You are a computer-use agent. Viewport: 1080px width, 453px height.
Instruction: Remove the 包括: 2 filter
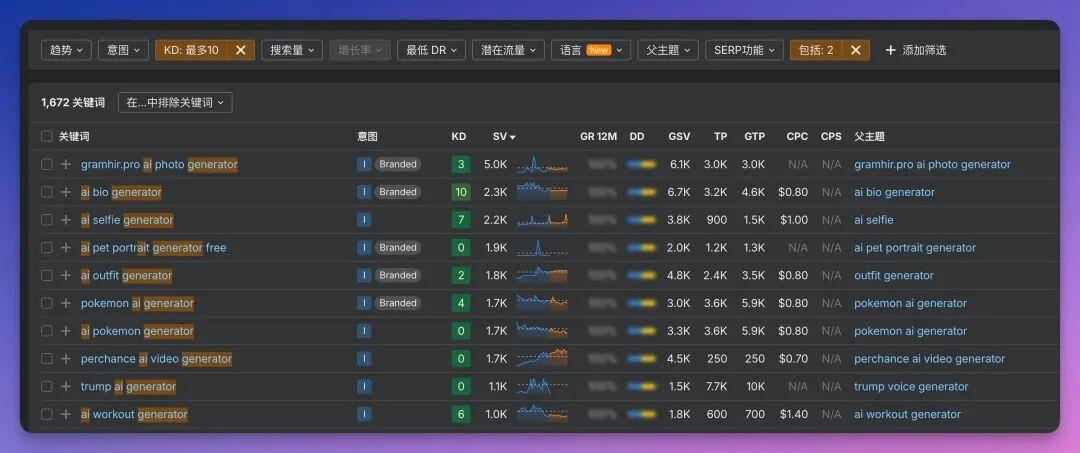(855, 50)
